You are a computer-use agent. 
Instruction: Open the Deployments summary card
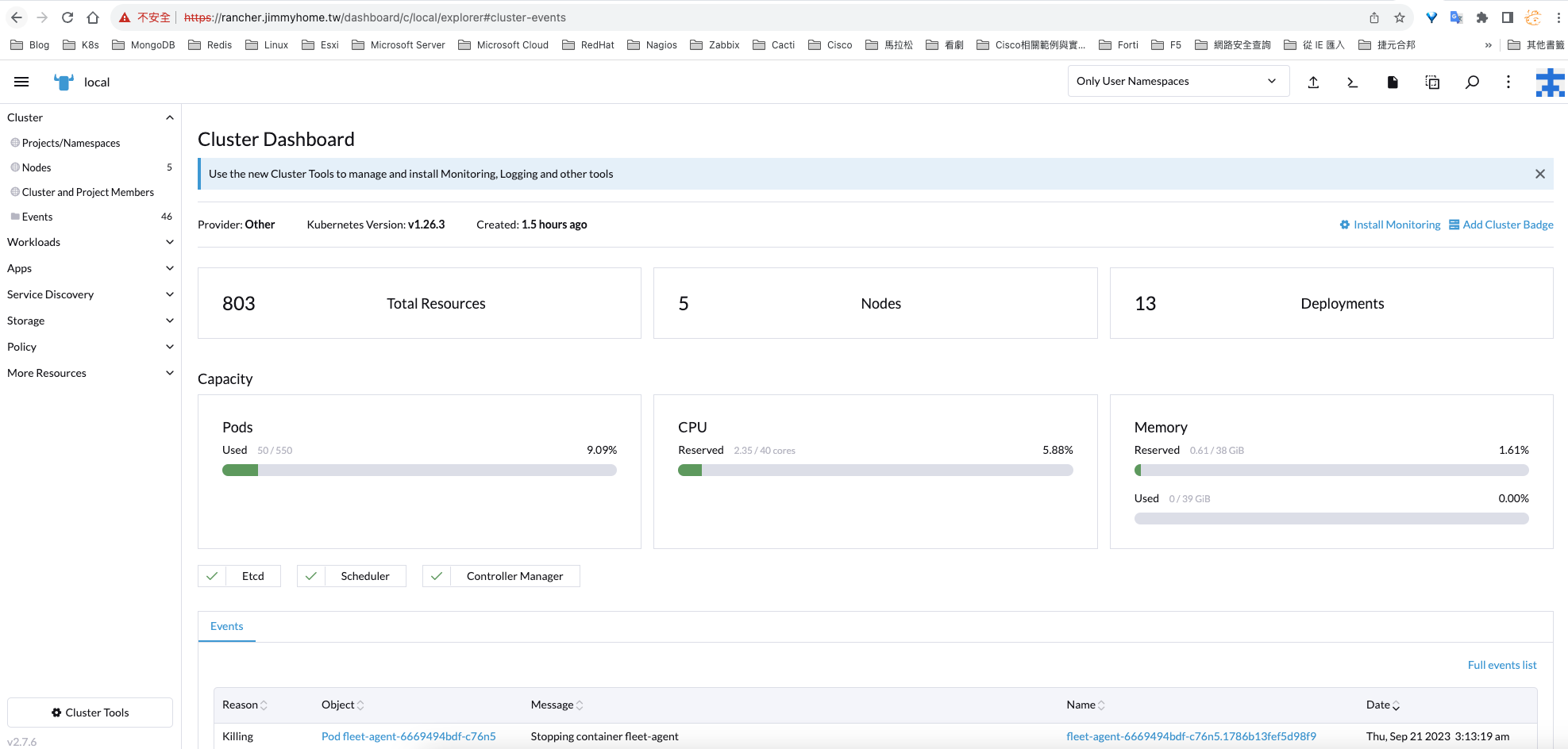[1331, 303]
